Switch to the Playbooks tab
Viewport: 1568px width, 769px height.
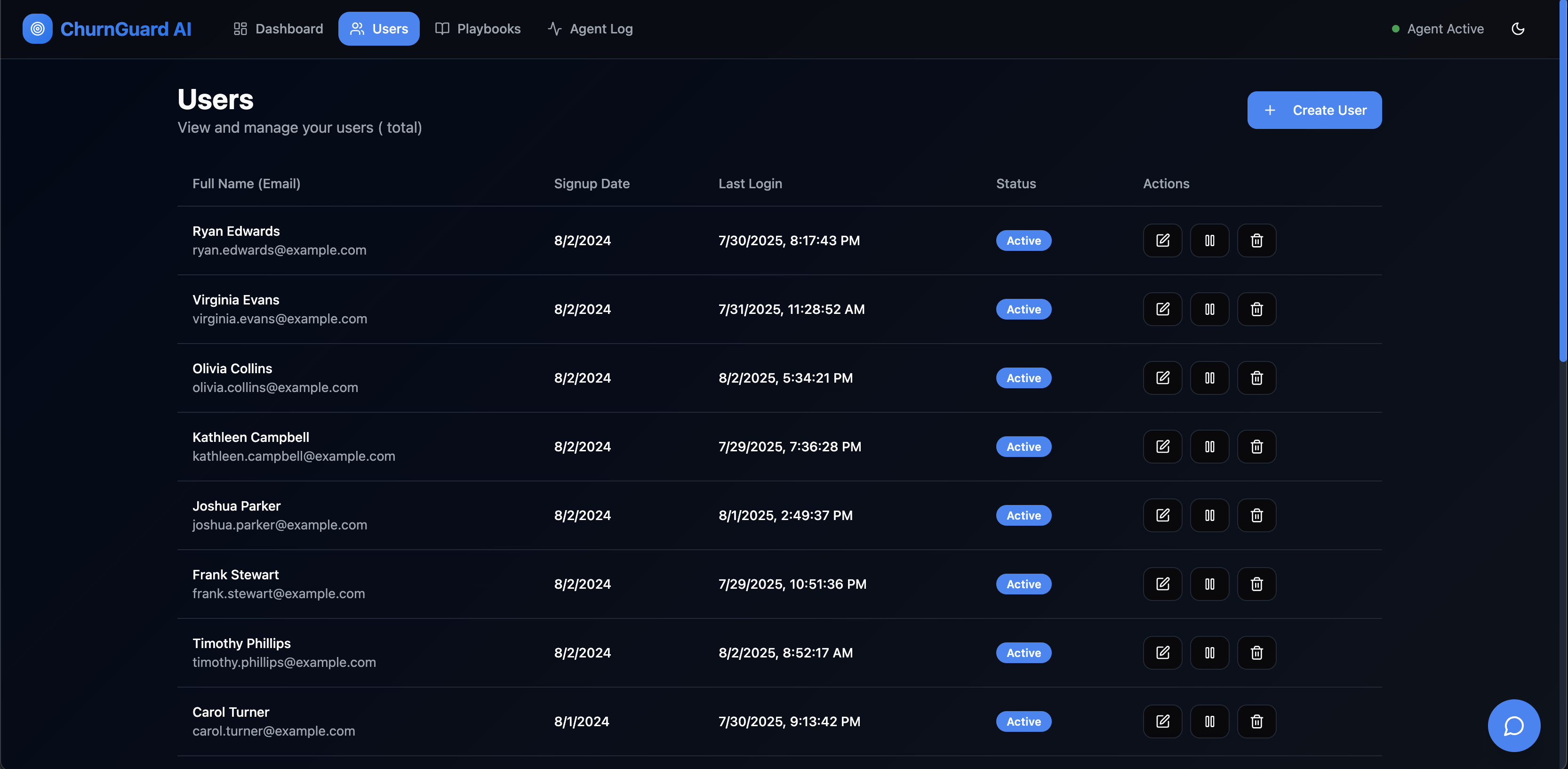478,29
